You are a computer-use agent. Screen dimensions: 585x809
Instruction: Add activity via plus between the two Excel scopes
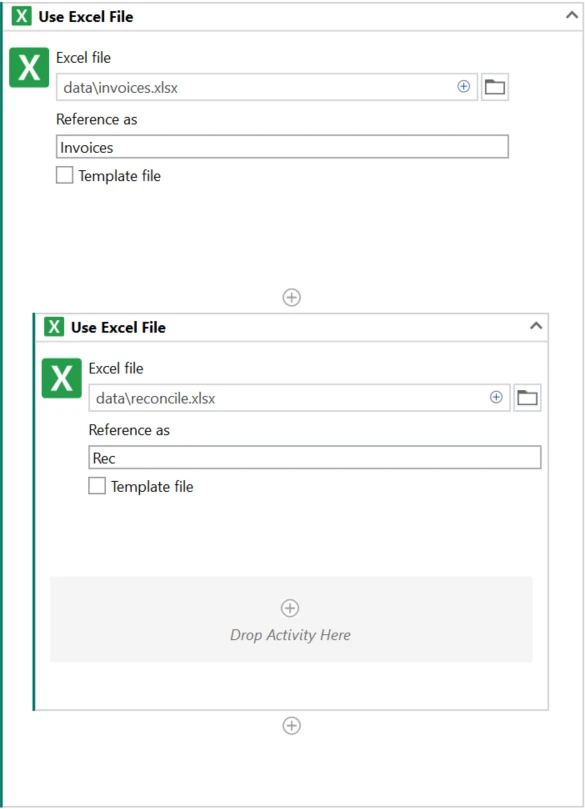(x=291, y=297)
